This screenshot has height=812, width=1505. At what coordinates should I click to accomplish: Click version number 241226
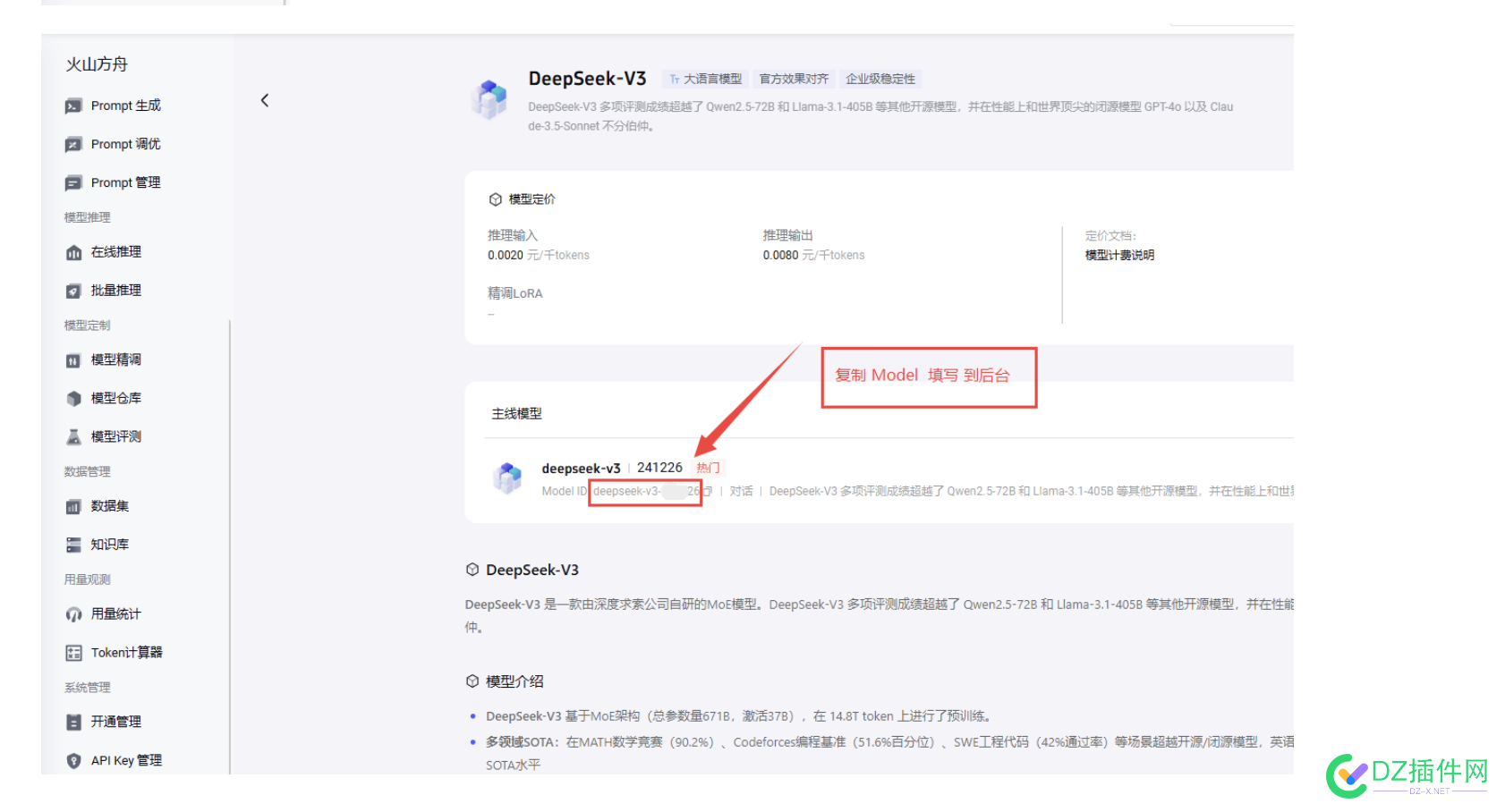(x=659, y=468)
